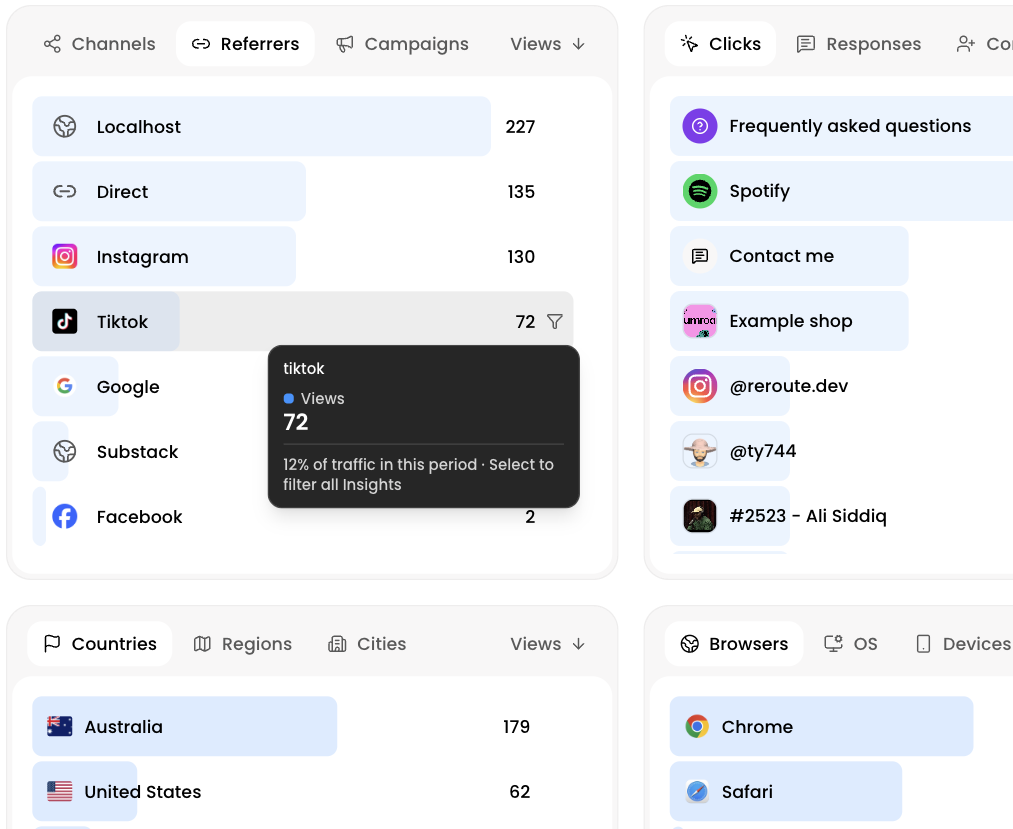
Task: Click the Substack globe icon
Action: 65,452
